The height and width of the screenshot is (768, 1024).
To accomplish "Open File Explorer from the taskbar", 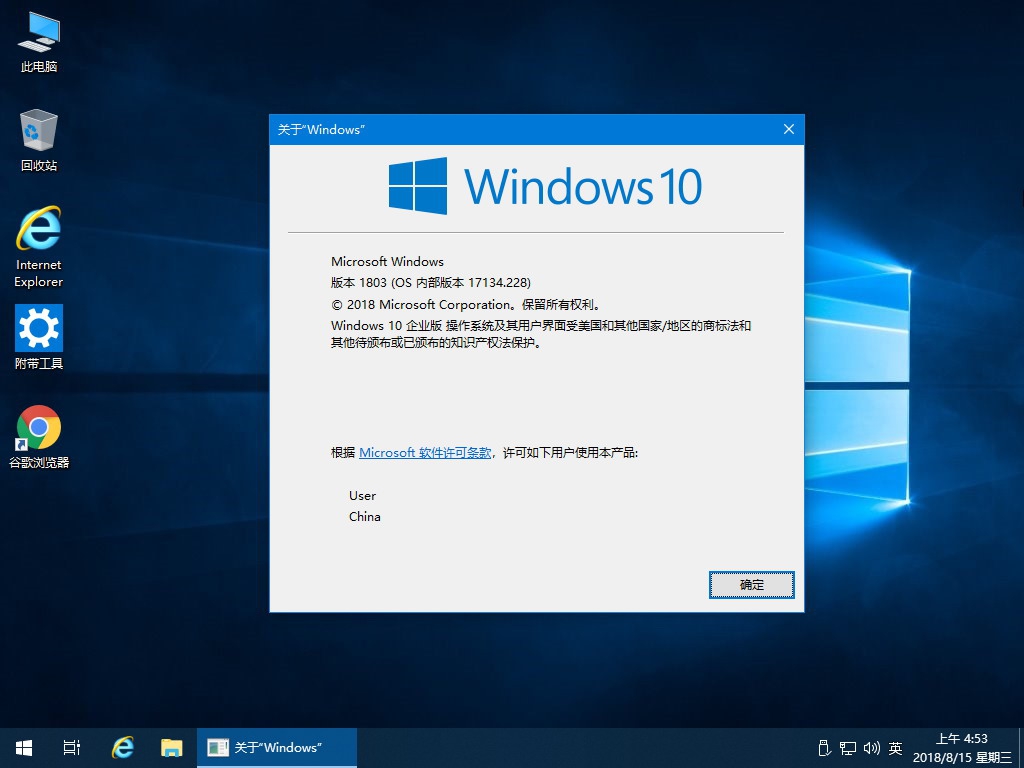I will [172, 748].
